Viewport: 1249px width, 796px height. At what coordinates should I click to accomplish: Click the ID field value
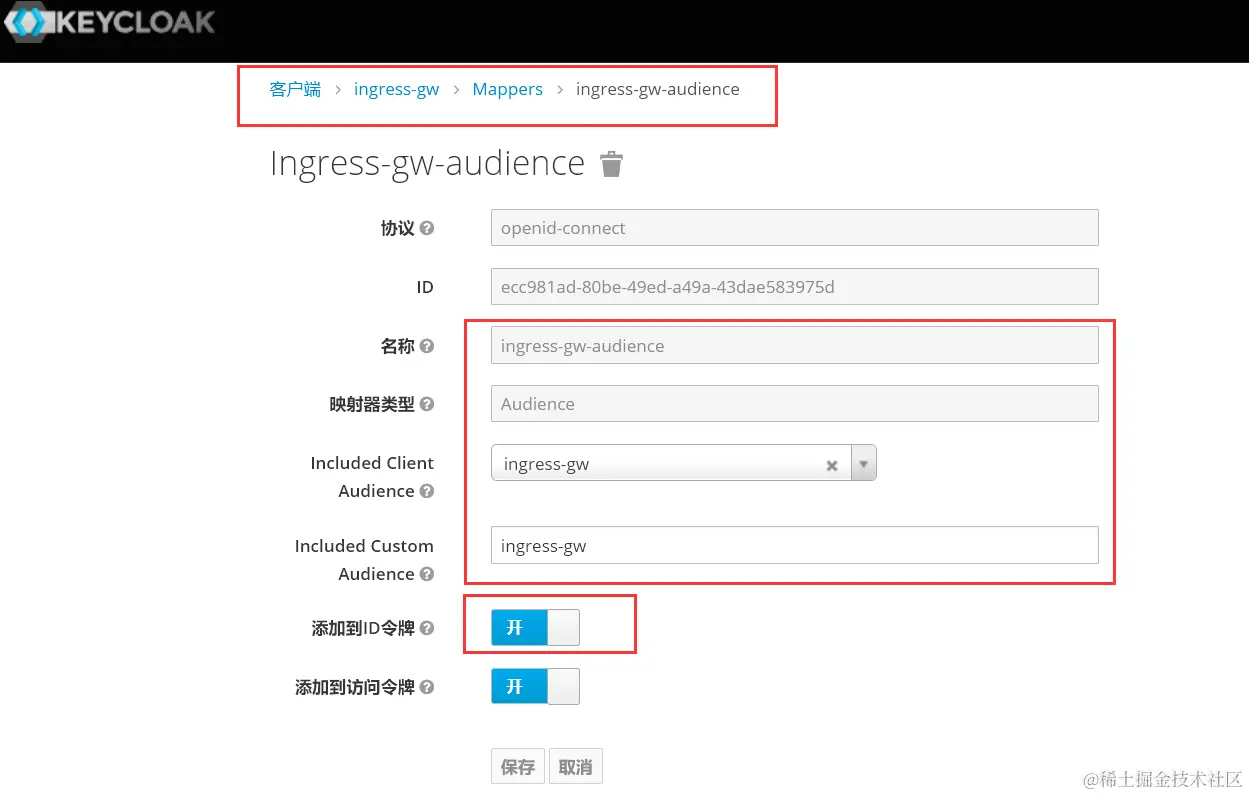point(795,287)
